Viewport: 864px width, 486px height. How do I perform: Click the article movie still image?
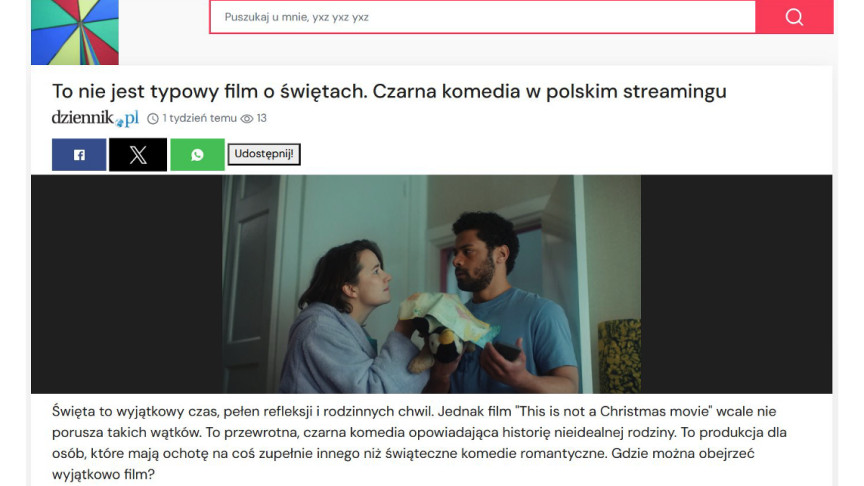(431, 284)
